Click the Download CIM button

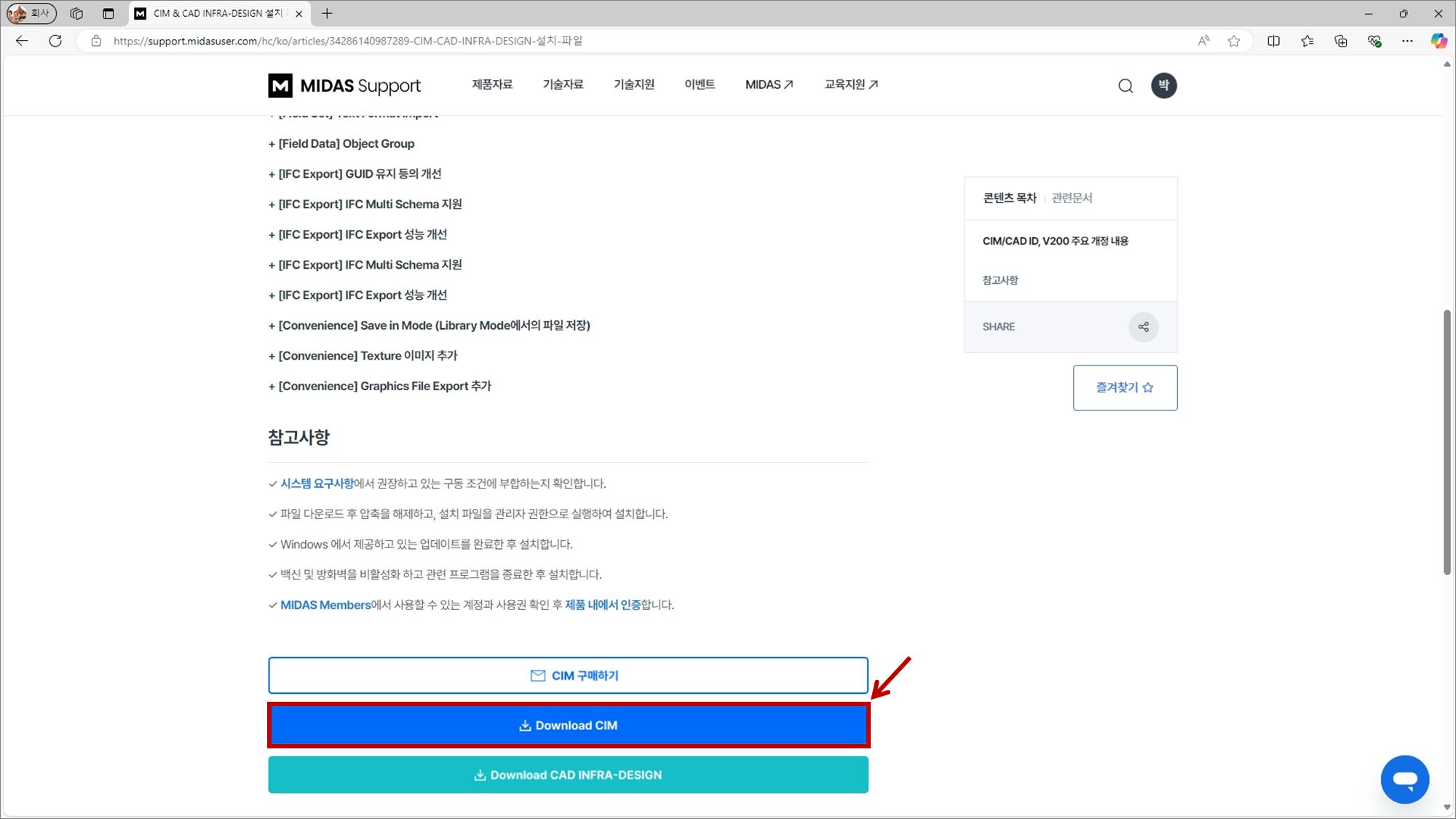click(568, 725)
